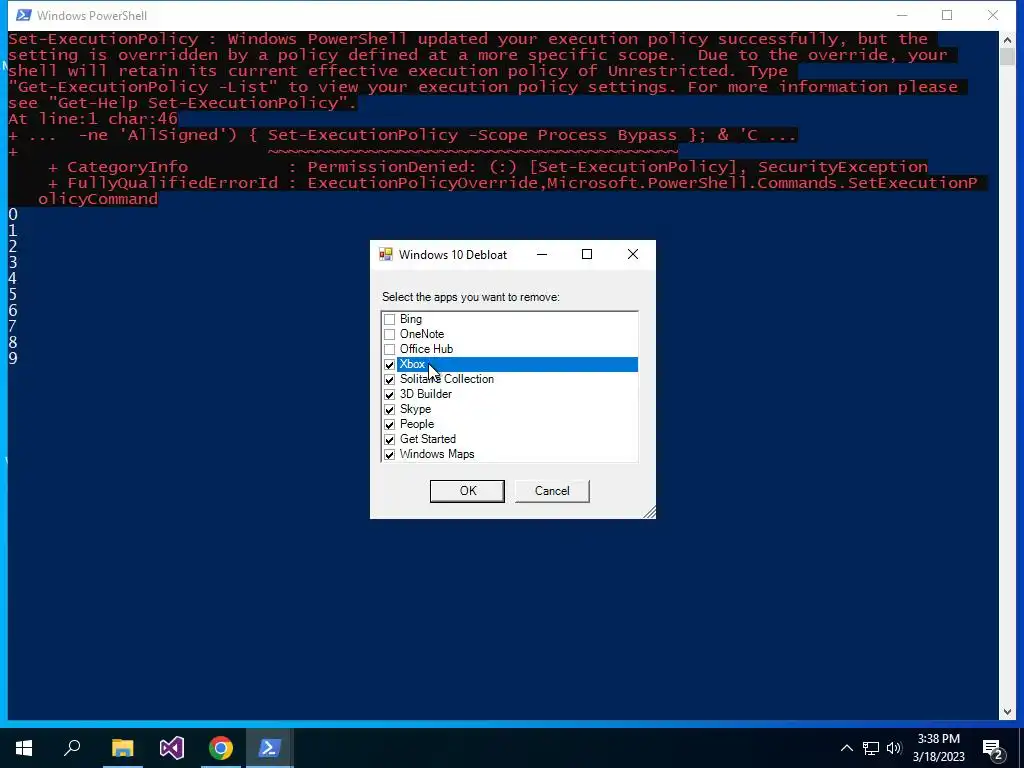Minimize the Windows 10 Debloat dialog

[542, 254]
